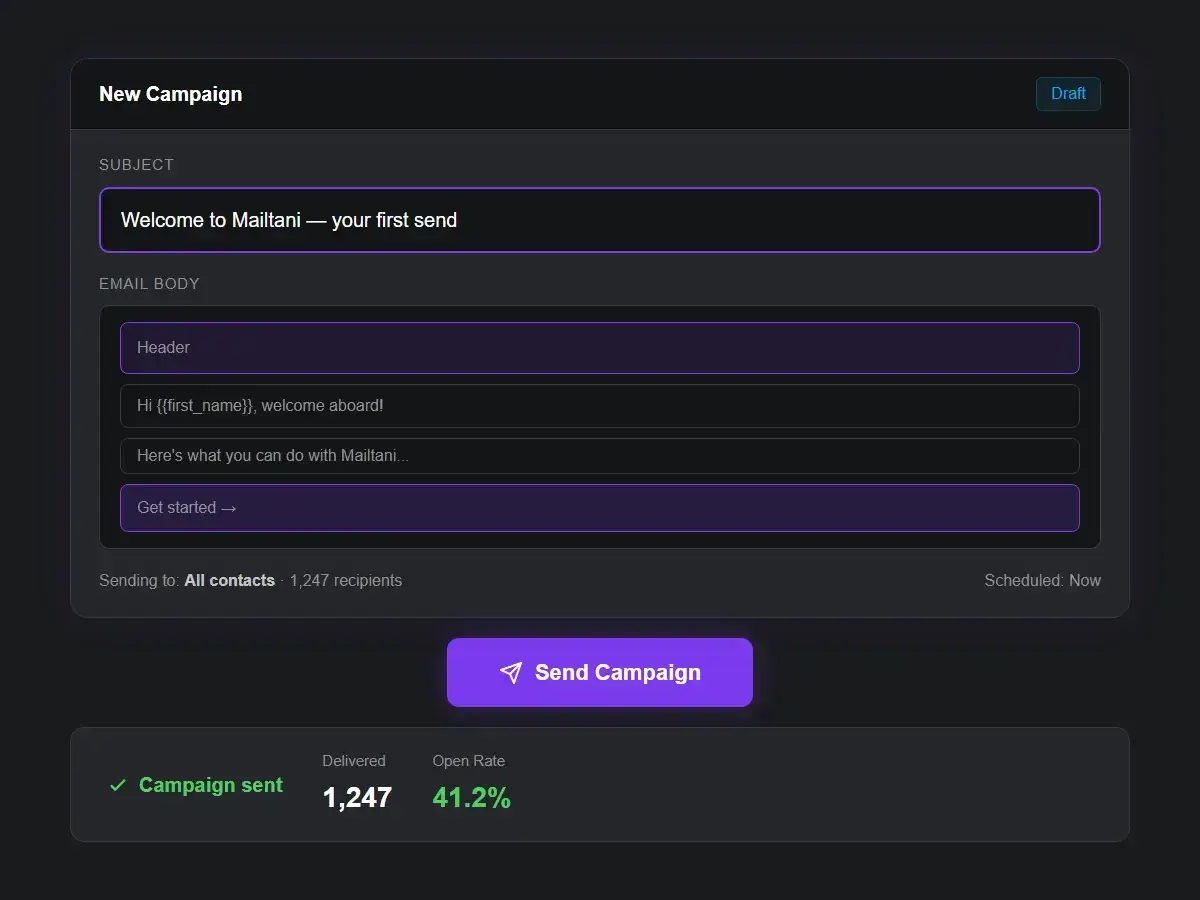Viewport: 1200px width, 900px height.
Task: Click the 1,247 recipients count text
Action: 346,580
